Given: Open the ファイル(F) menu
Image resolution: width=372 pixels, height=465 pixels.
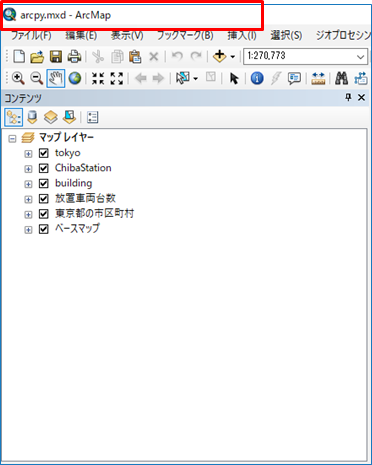Looking at the screenshot, I should coord(31,35).
